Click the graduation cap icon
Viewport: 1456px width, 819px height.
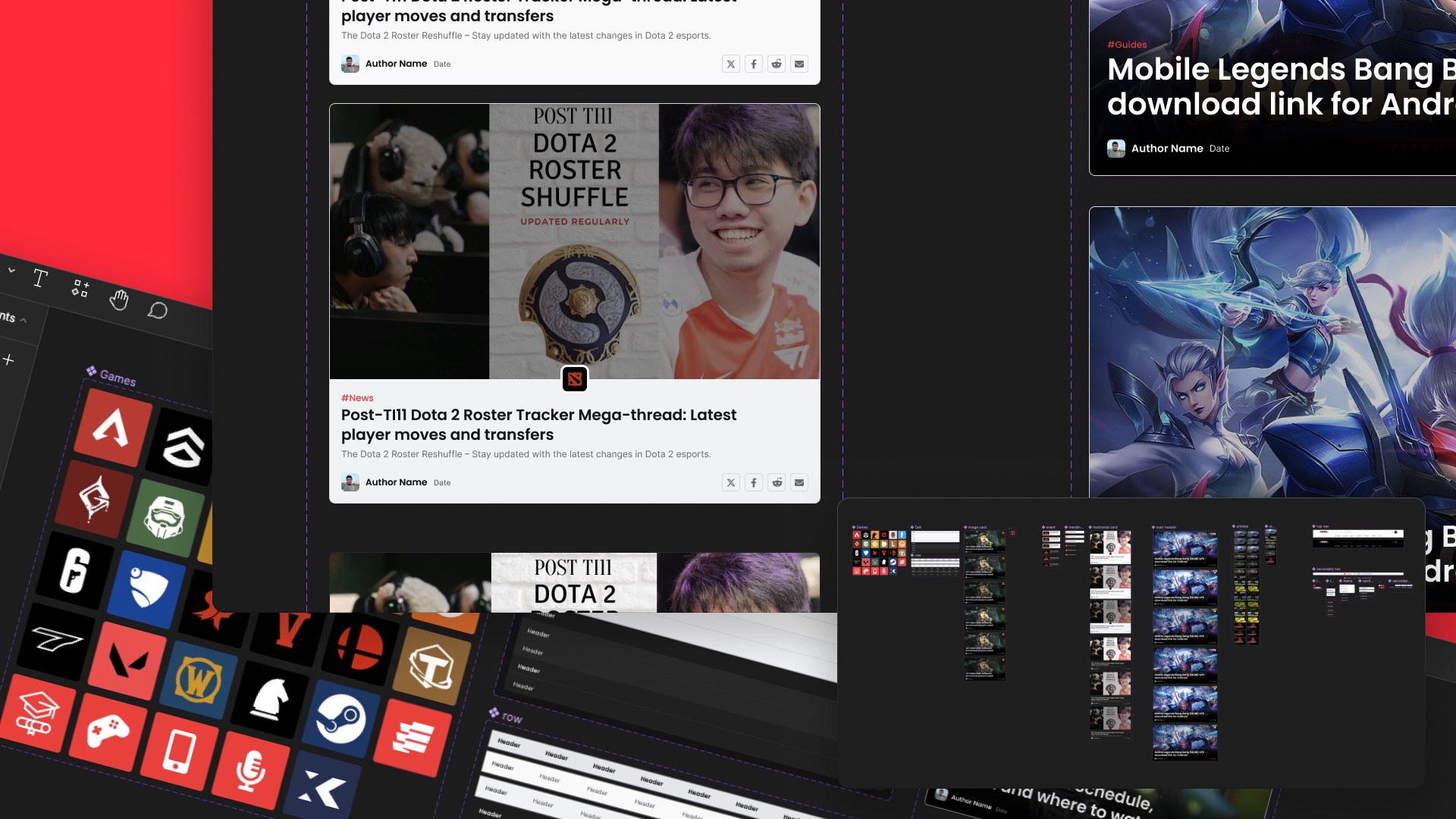37,714
